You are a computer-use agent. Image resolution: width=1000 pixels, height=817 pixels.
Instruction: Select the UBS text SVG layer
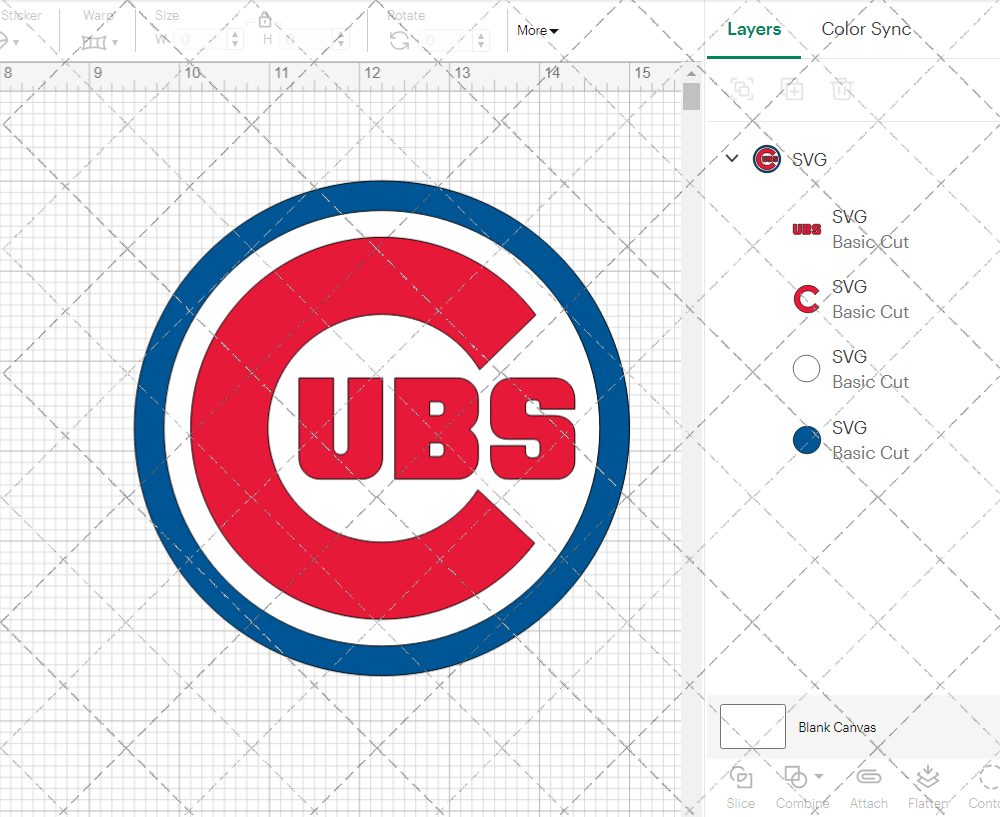tap(853, 229)
